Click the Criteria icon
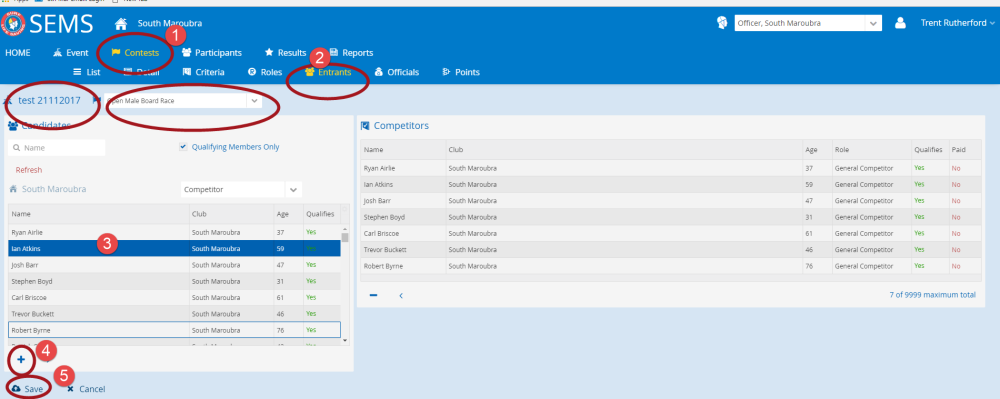1000x399 pixels. coord(187,72)
